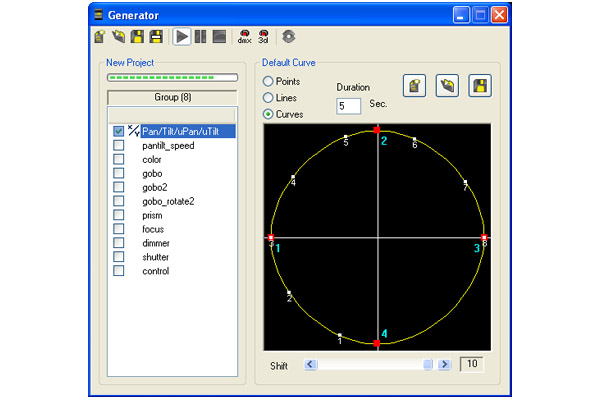This screenshot has height=400, width=600.
Task: Click the Group (8) header button
Action: (172, 97)
